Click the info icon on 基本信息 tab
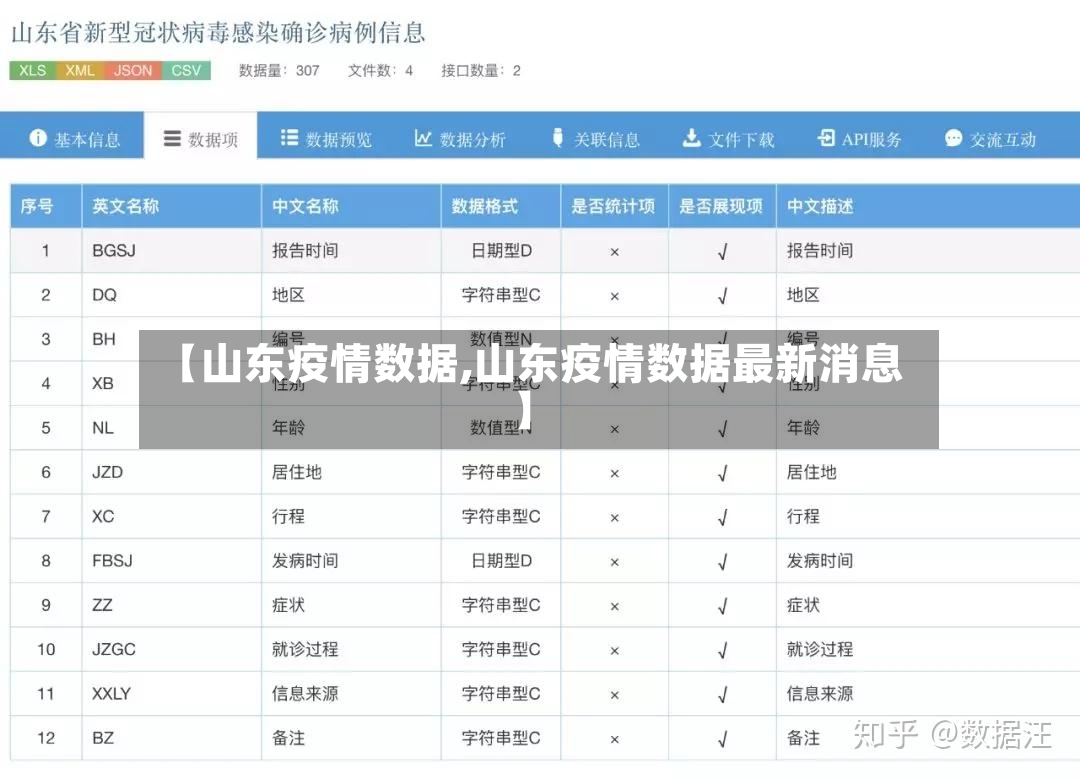 coord(38,138)
